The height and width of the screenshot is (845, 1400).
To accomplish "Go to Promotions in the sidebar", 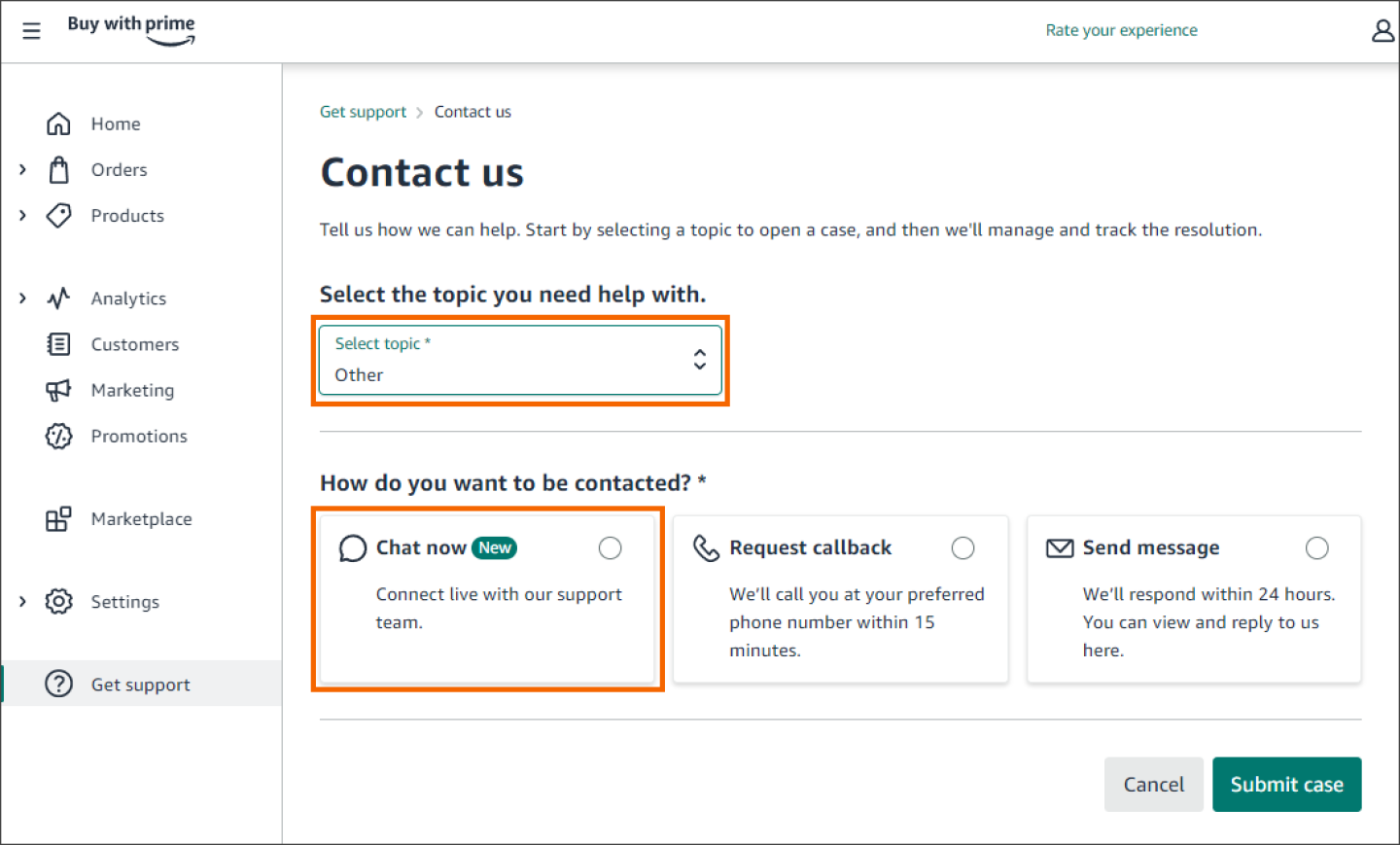I will tap(138, 437).
